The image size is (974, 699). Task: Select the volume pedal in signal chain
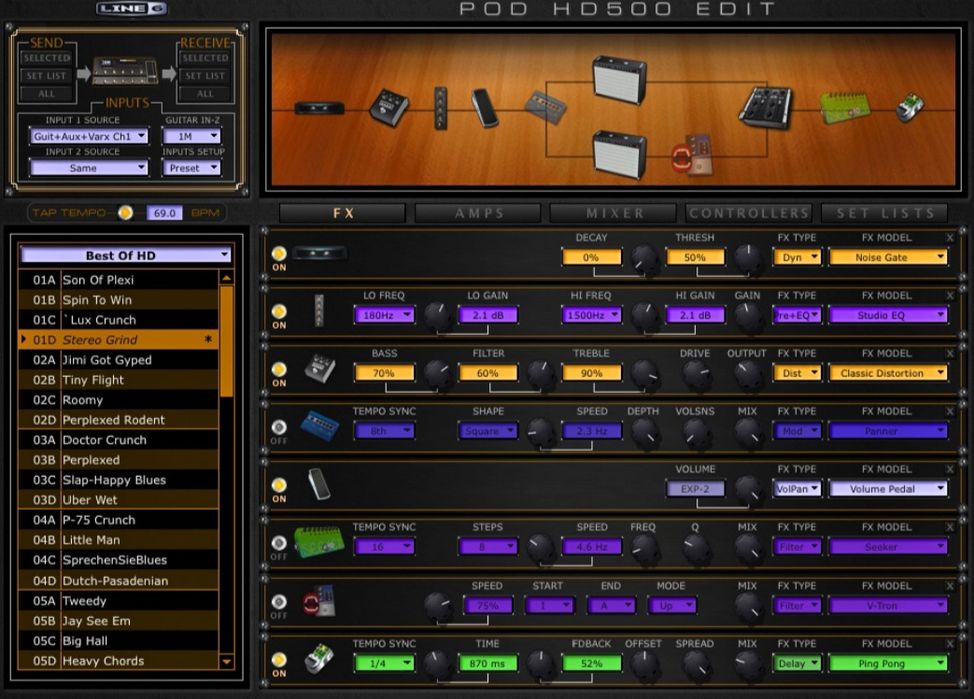pyautogui.click(x=485, y=107)
